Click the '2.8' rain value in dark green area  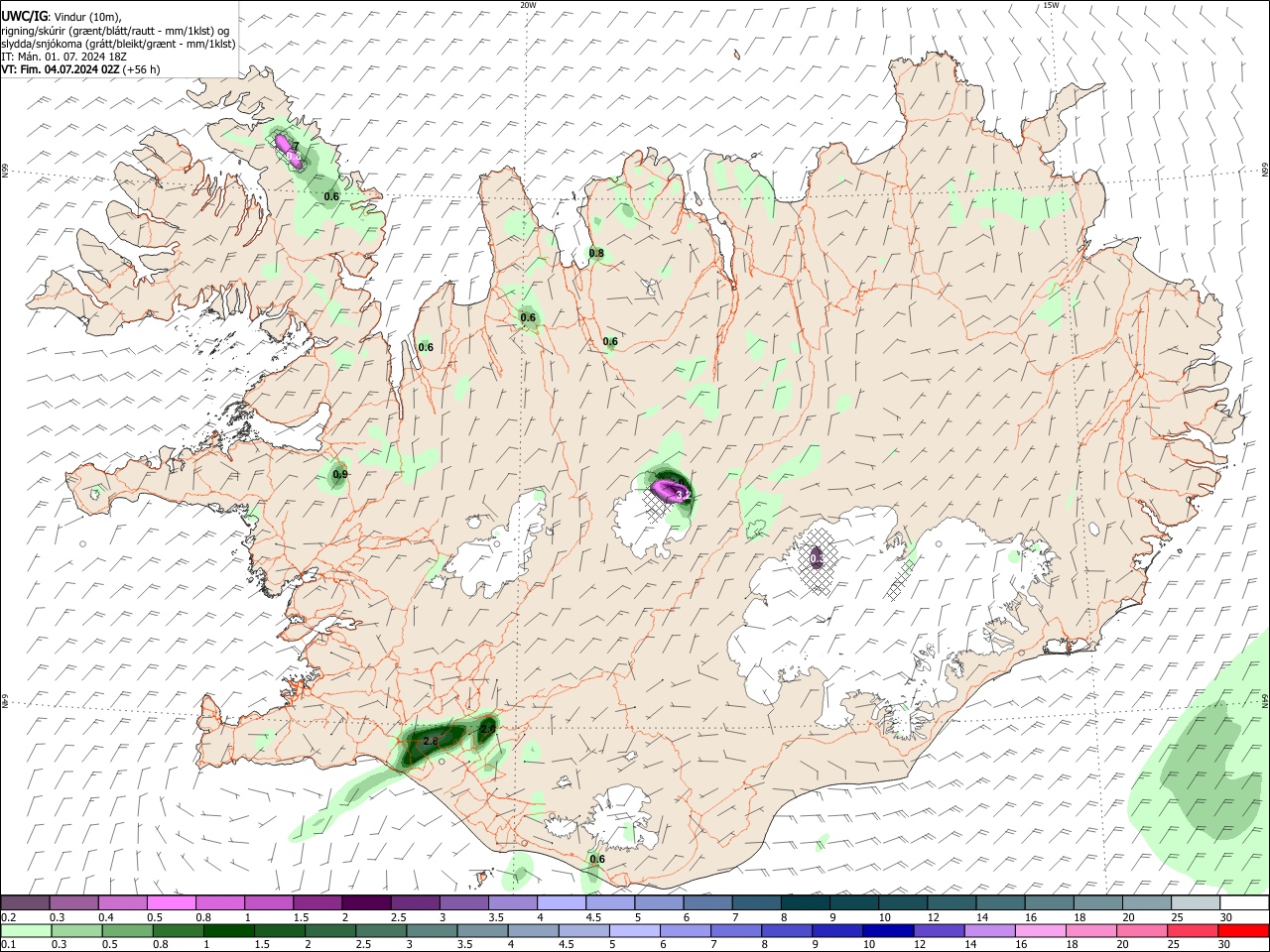point(430,741)
